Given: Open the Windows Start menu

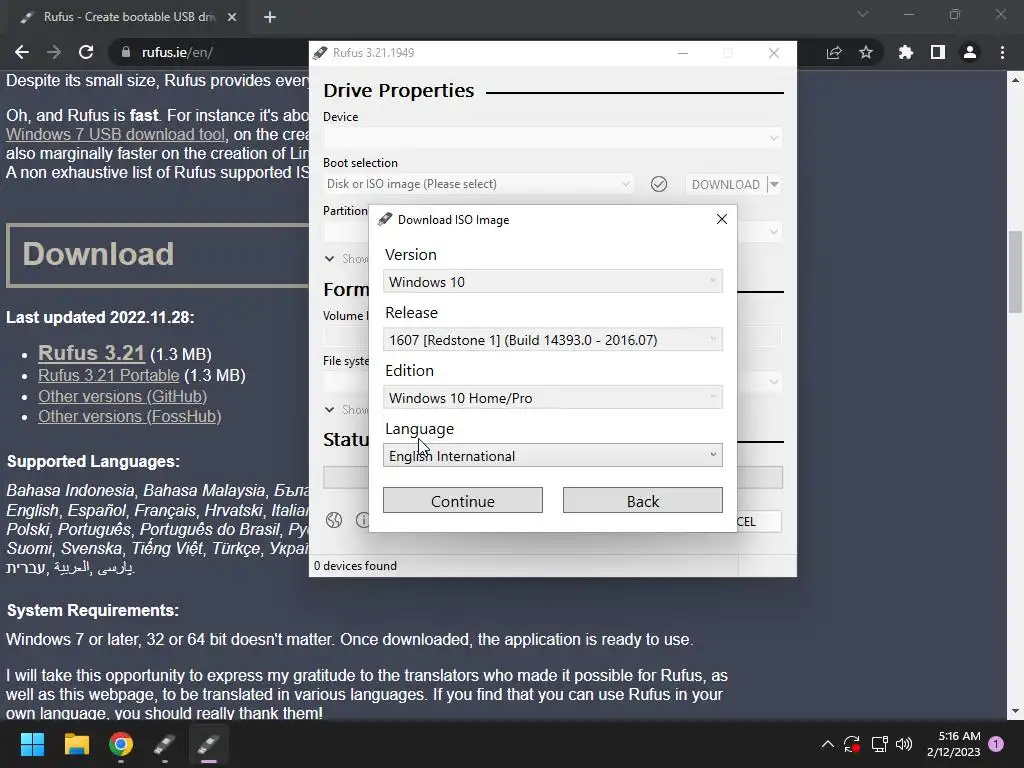Looking at the screenshot, I should click(32, 744).
